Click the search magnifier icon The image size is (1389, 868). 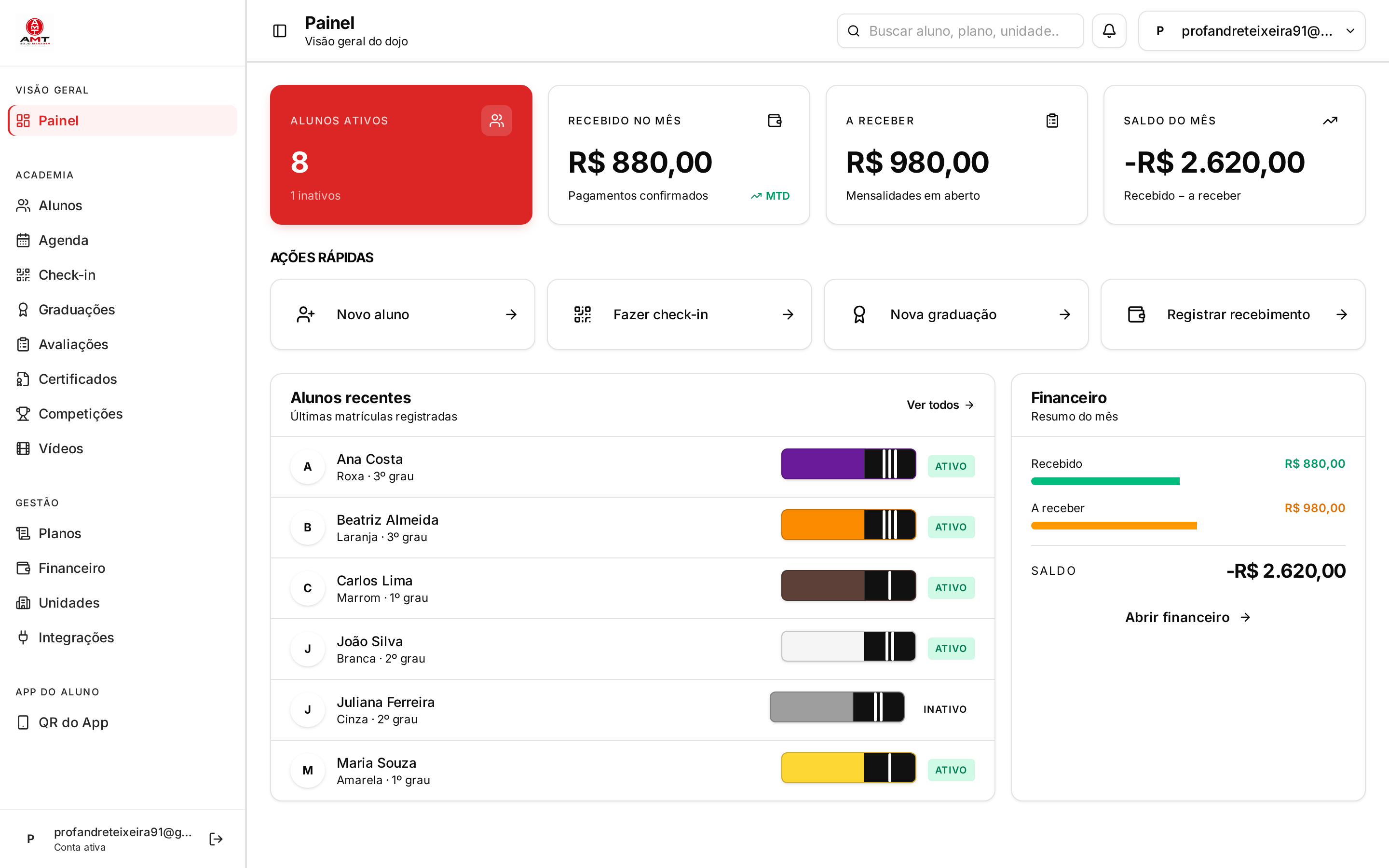(854, 31)
